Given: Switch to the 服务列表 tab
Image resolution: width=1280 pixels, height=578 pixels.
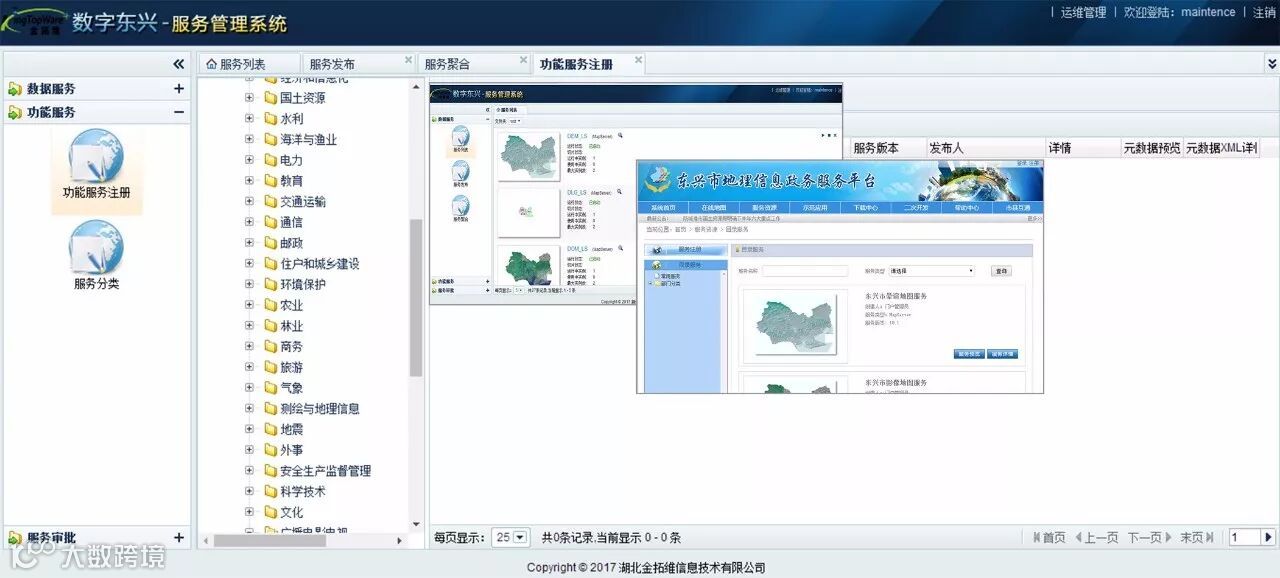Looking at the screenshot, I should pos(249,64).
